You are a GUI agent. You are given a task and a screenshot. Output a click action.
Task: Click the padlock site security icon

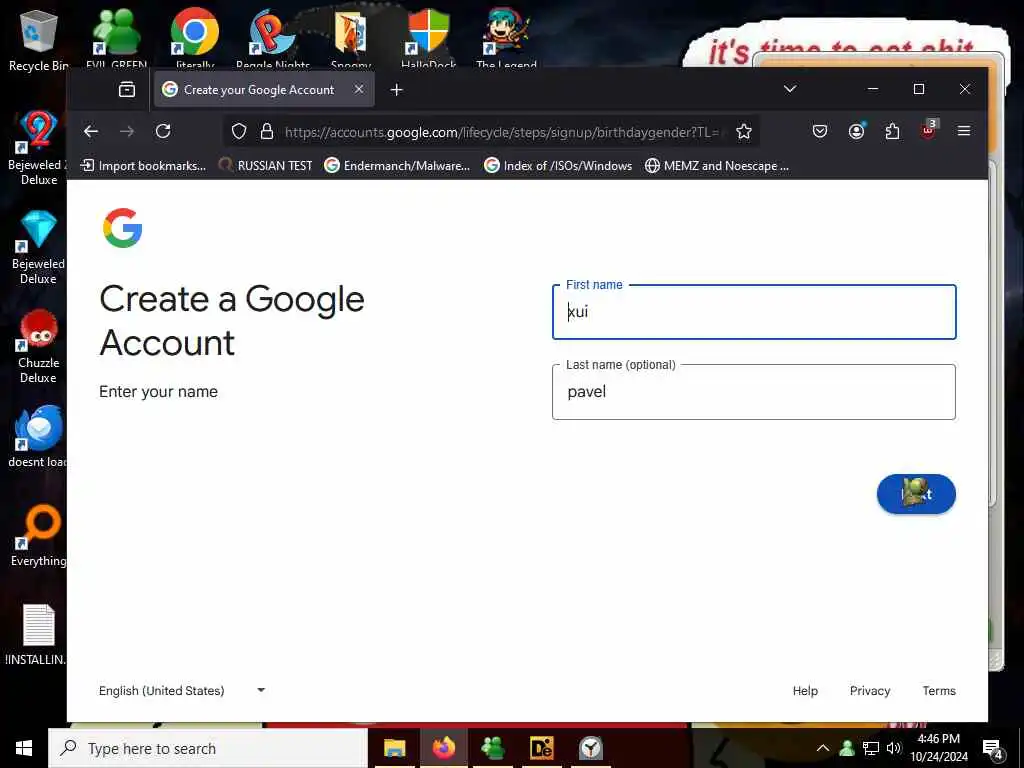pyautogui.click(x=266, y=131)
